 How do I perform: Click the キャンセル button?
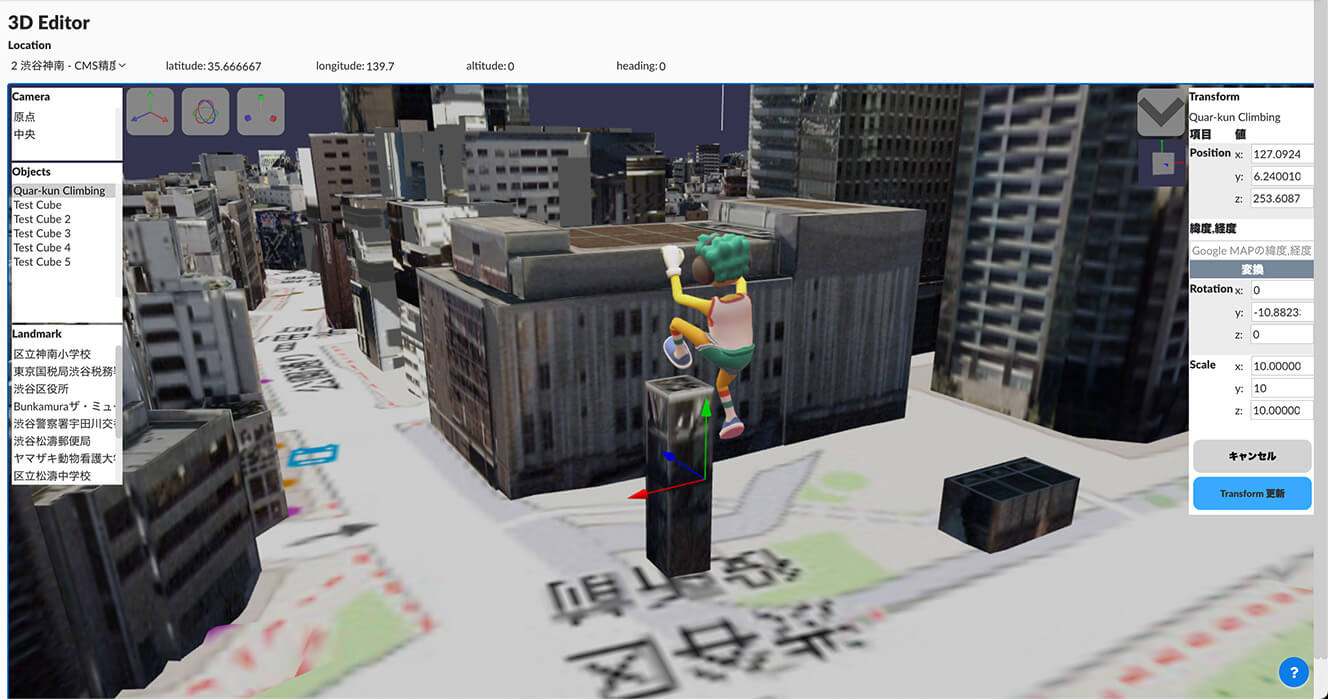click(1252, 456)
